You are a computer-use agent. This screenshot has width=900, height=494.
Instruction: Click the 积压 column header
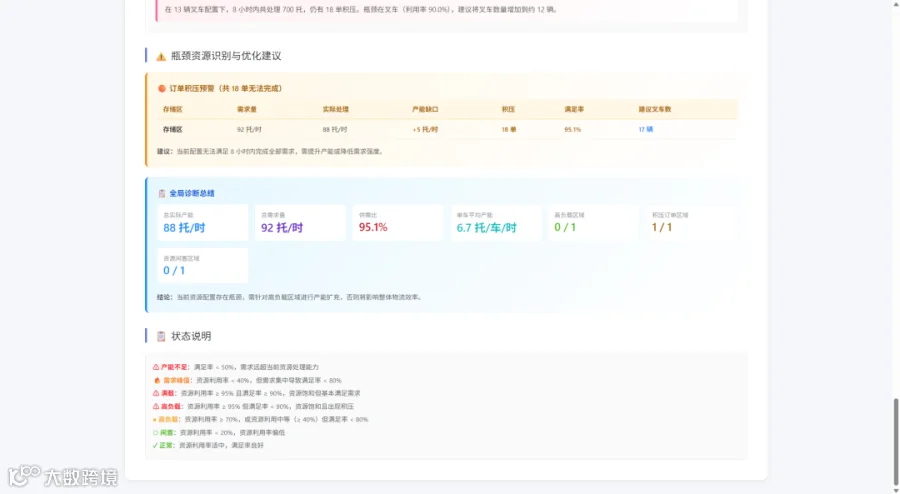click(x=509, y=109)
